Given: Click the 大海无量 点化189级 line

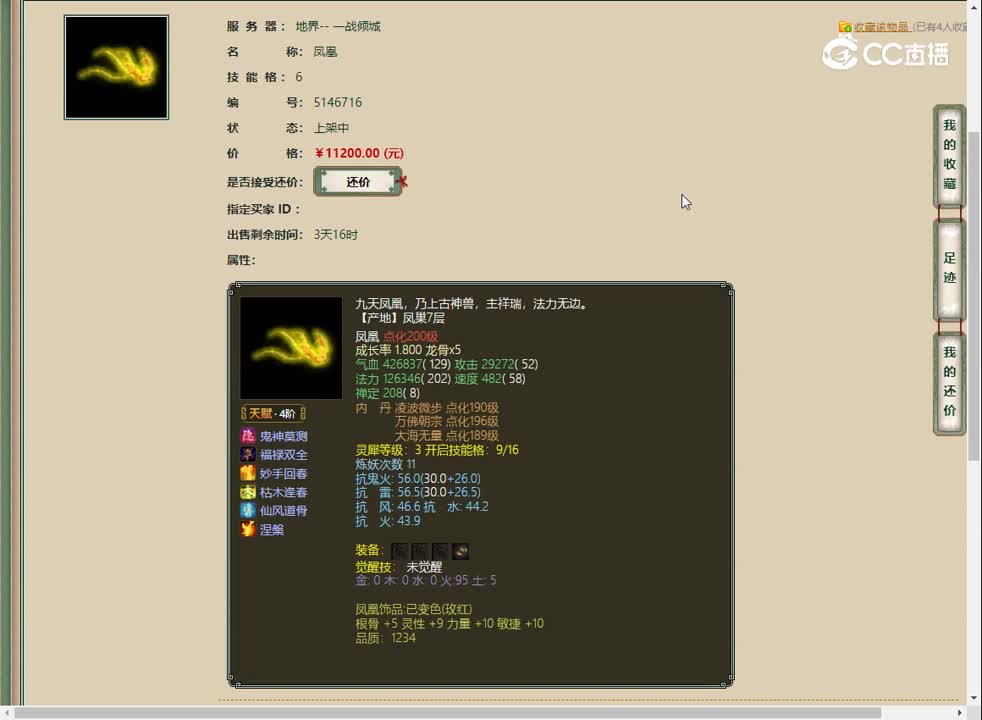Looking at the screenshot, I should coord(447,436).
